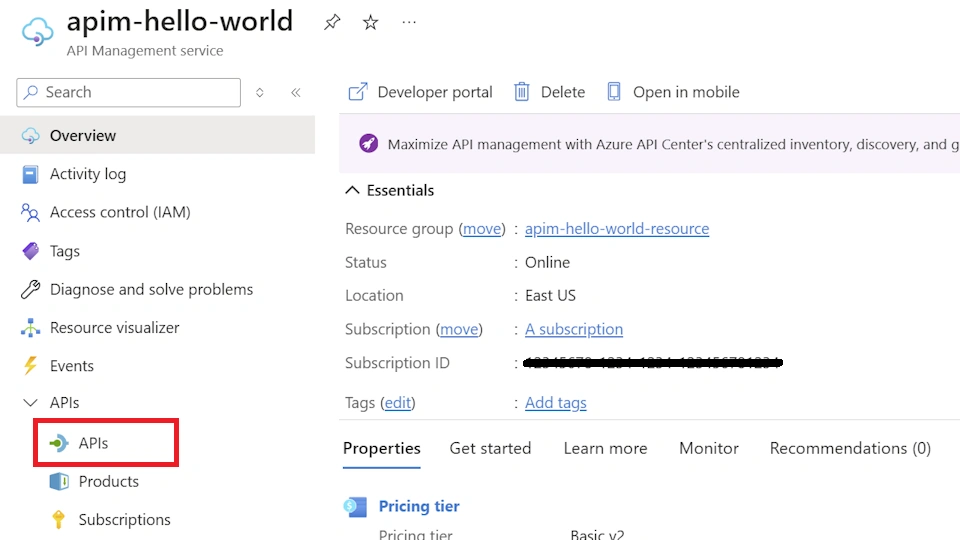Click the Open in mobile phone icon
This screenshot has width=960, height=540.
pos(614,92)
